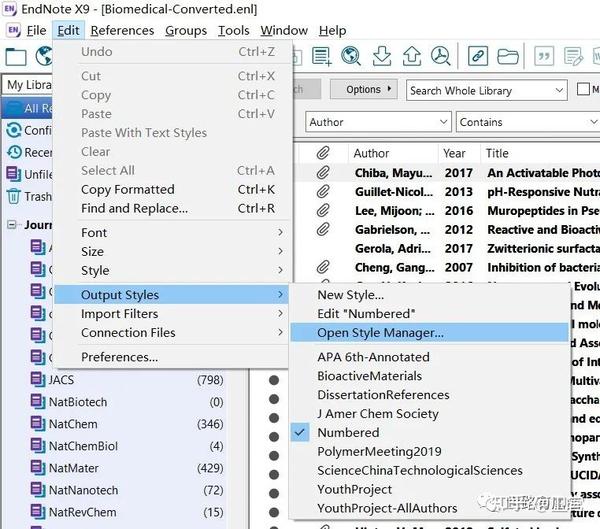600x529 pixels.
Task: Select Find and Replace menu item
Action: 170,208
